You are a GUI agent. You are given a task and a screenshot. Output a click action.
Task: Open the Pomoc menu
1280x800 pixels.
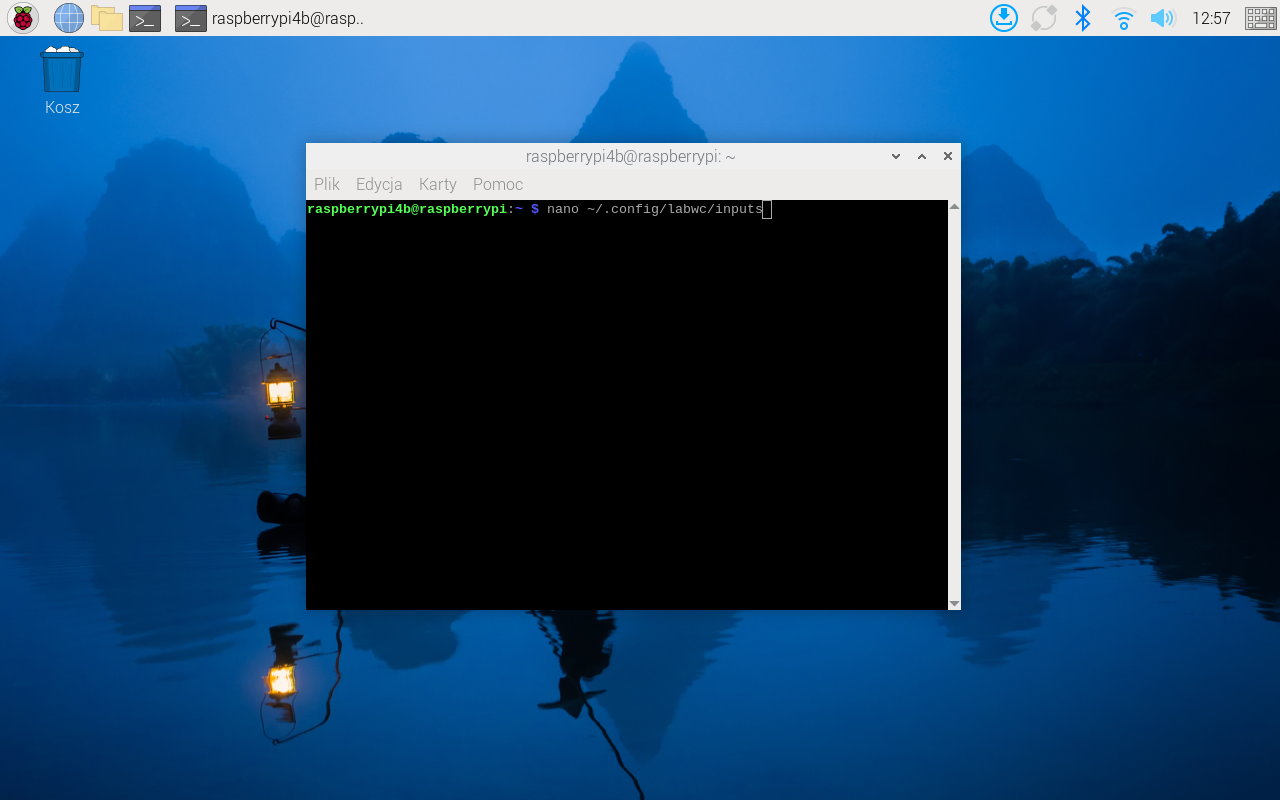coord(497,184)
